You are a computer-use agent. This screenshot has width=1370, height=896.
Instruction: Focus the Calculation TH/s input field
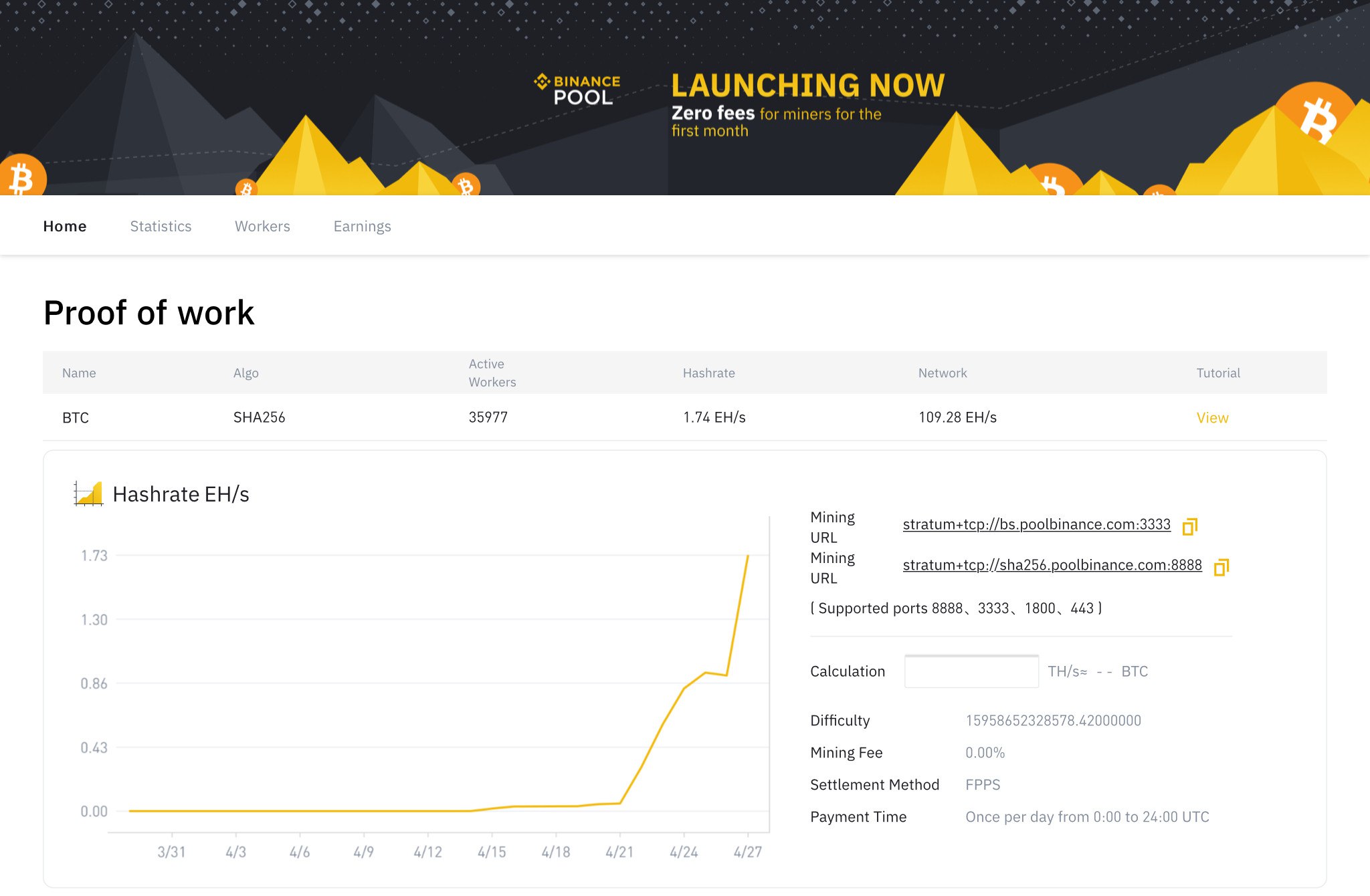(971, 671)
